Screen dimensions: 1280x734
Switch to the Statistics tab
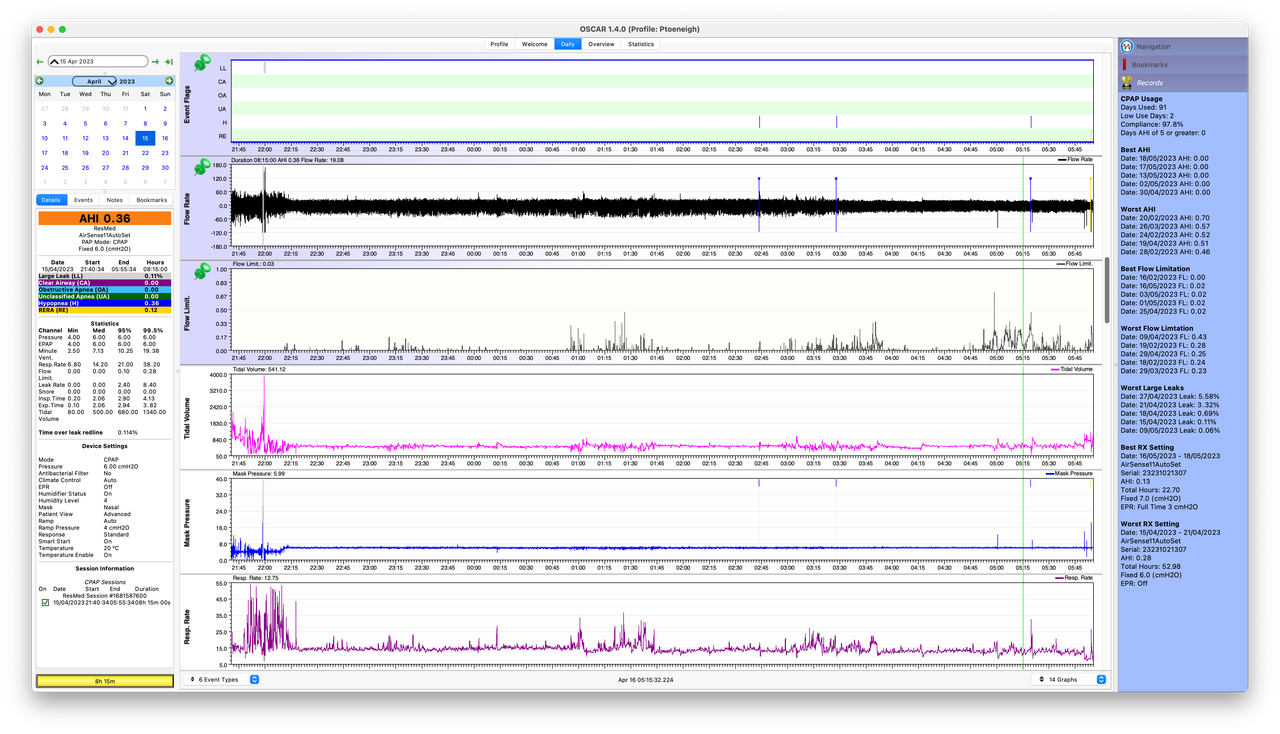point(641,44)
